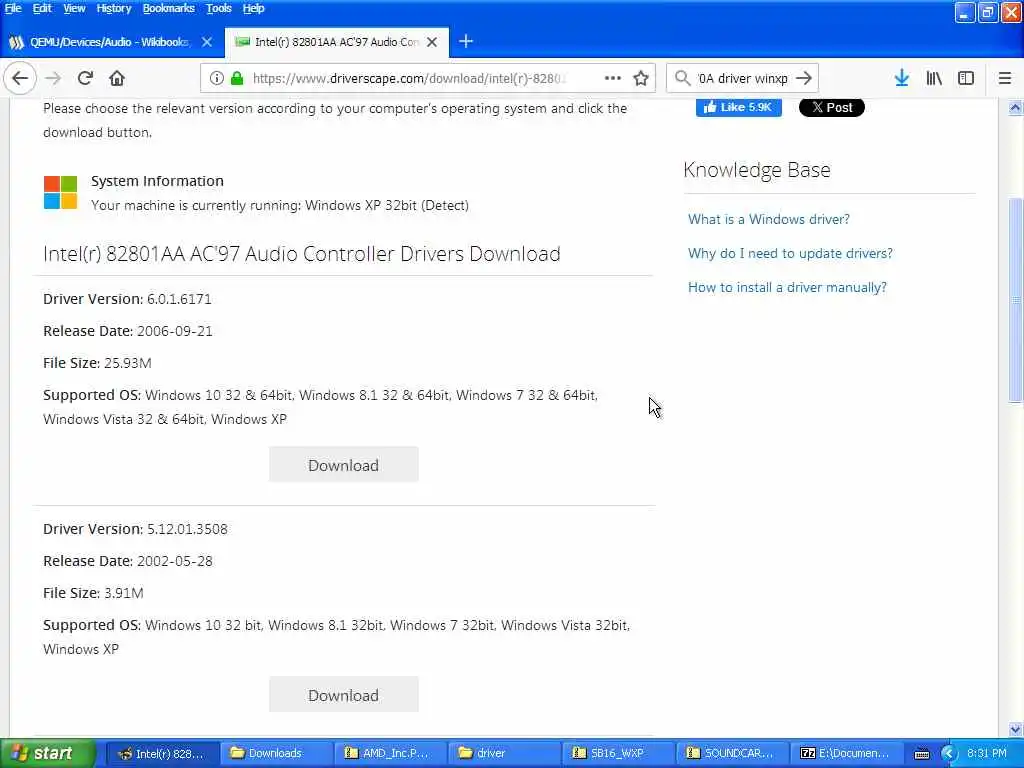The height and width of the screenshot is (768, 1024).
Task: Open the Edit menu
Action: (42, 8)
